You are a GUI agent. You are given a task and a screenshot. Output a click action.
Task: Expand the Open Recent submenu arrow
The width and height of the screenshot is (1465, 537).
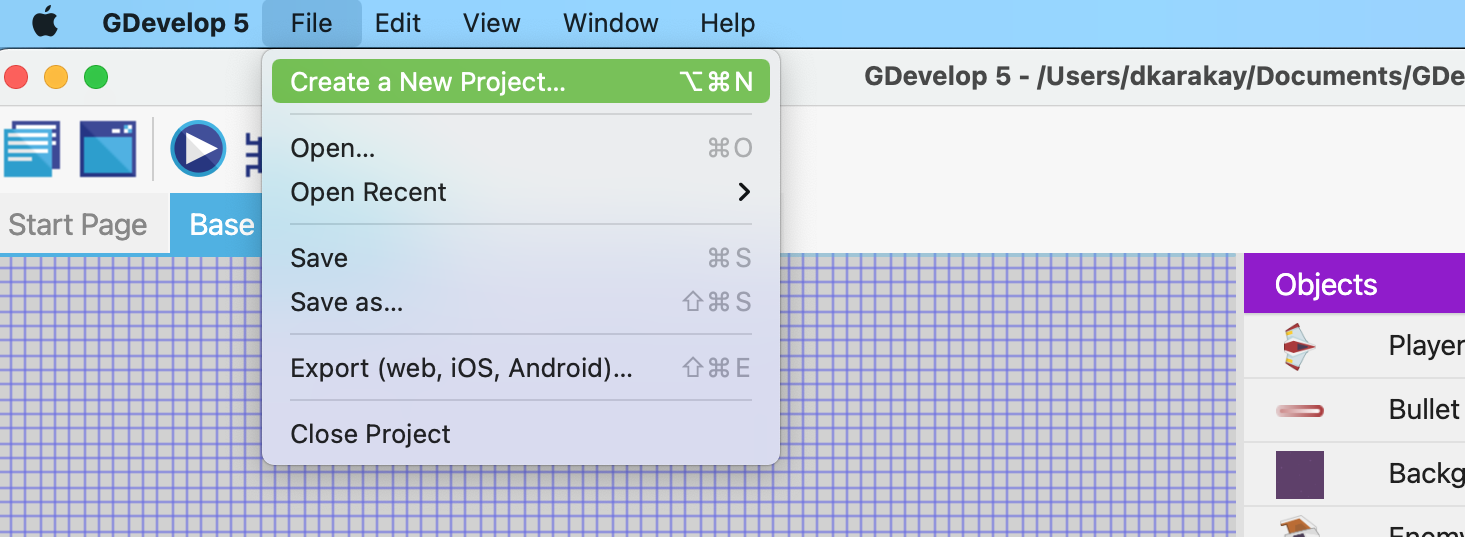click(743, 192)
